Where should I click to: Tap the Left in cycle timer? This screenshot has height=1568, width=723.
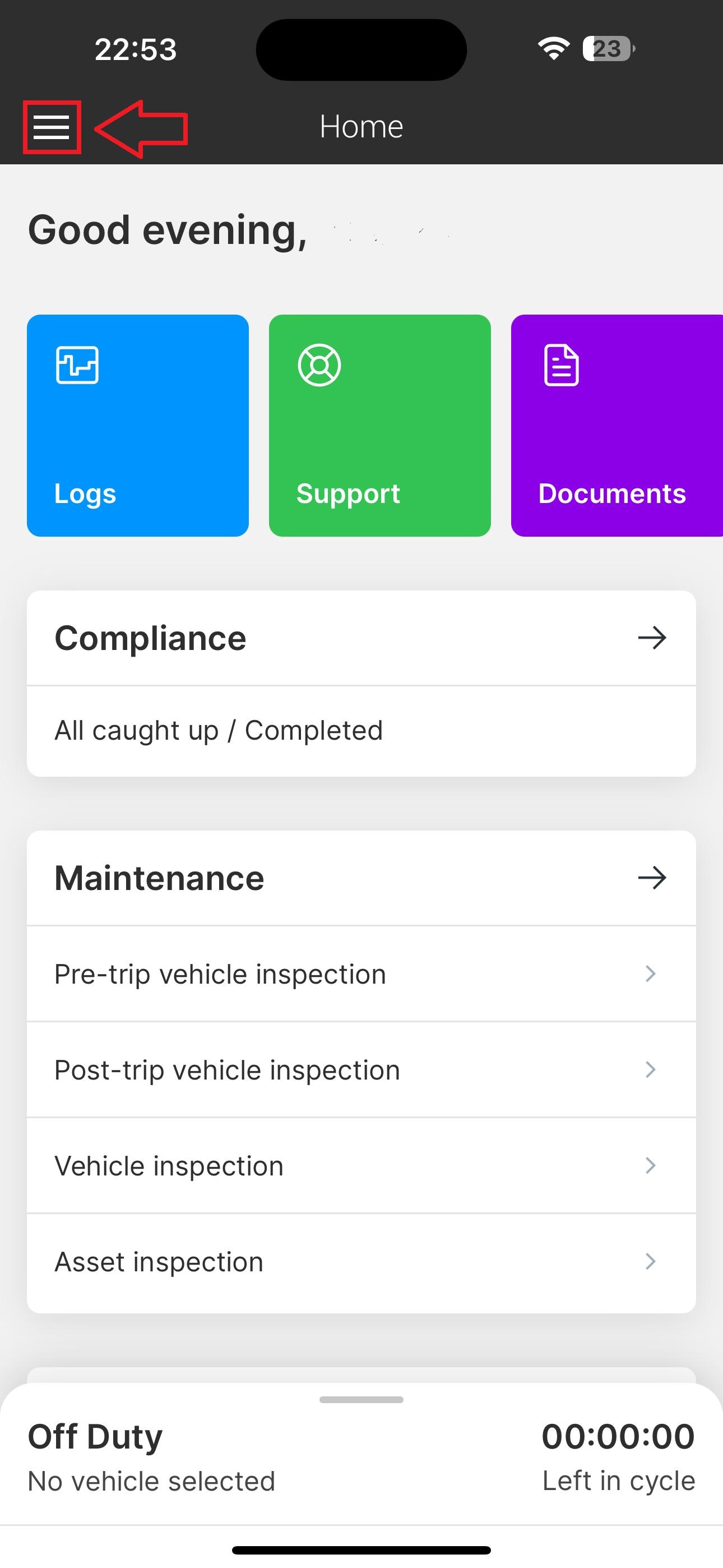[x=618, y=1437]
